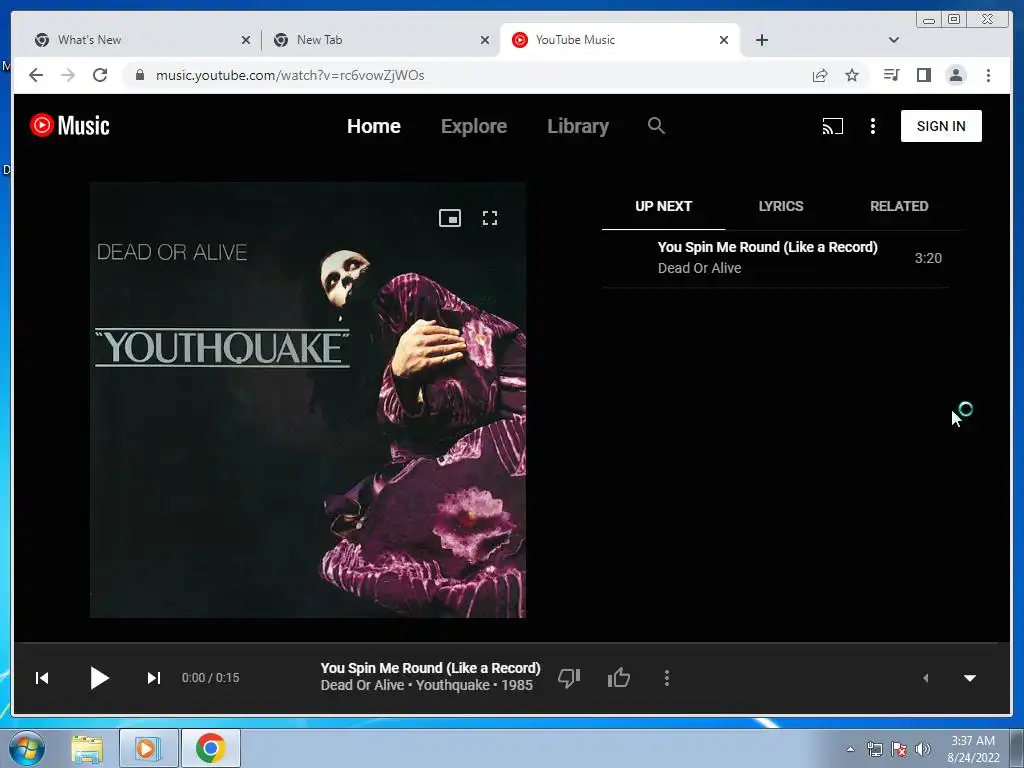Click the Chrome forward arrow
Viewport: 1024px width, 768px height.
(68, 75)
